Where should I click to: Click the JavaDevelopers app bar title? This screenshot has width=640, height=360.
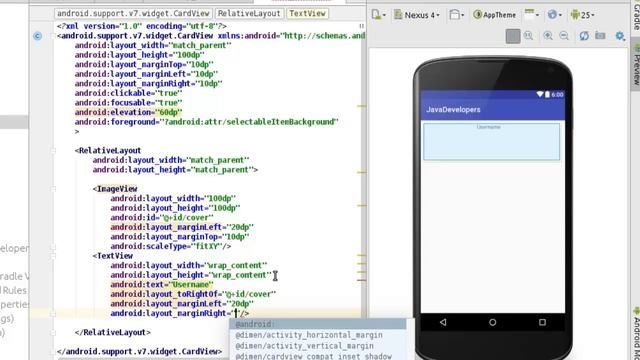point(453,110)
